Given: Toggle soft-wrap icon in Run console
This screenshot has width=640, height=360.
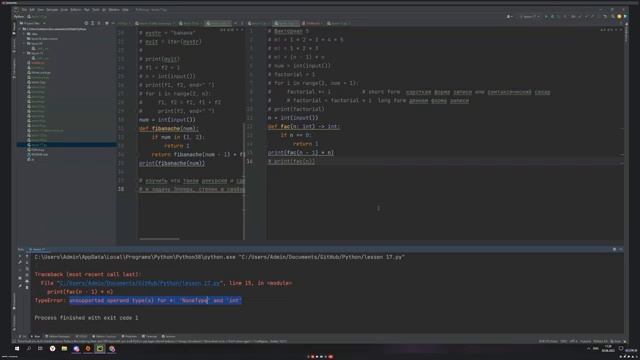Looking at the screenshot, I should (x=27, y=269).
